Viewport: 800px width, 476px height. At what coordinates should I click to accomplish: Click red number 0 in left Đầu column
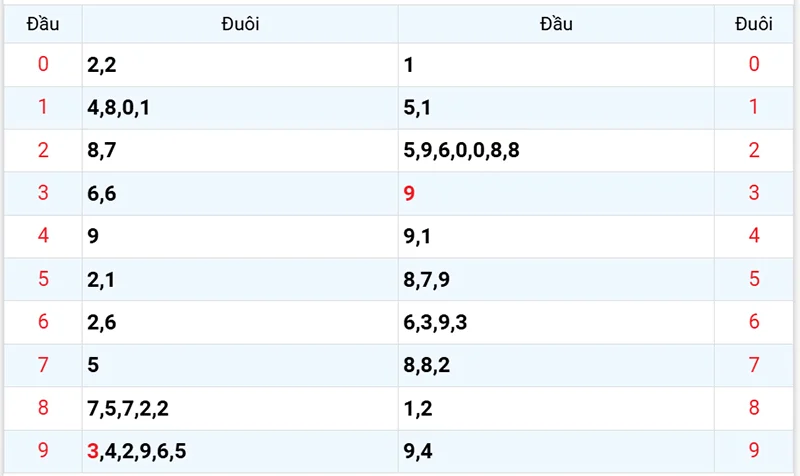coord(42,65)
